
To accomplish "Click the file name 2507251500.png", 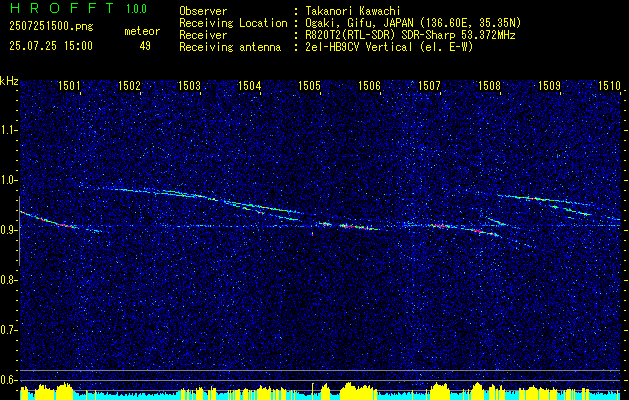I will (51, 26).
